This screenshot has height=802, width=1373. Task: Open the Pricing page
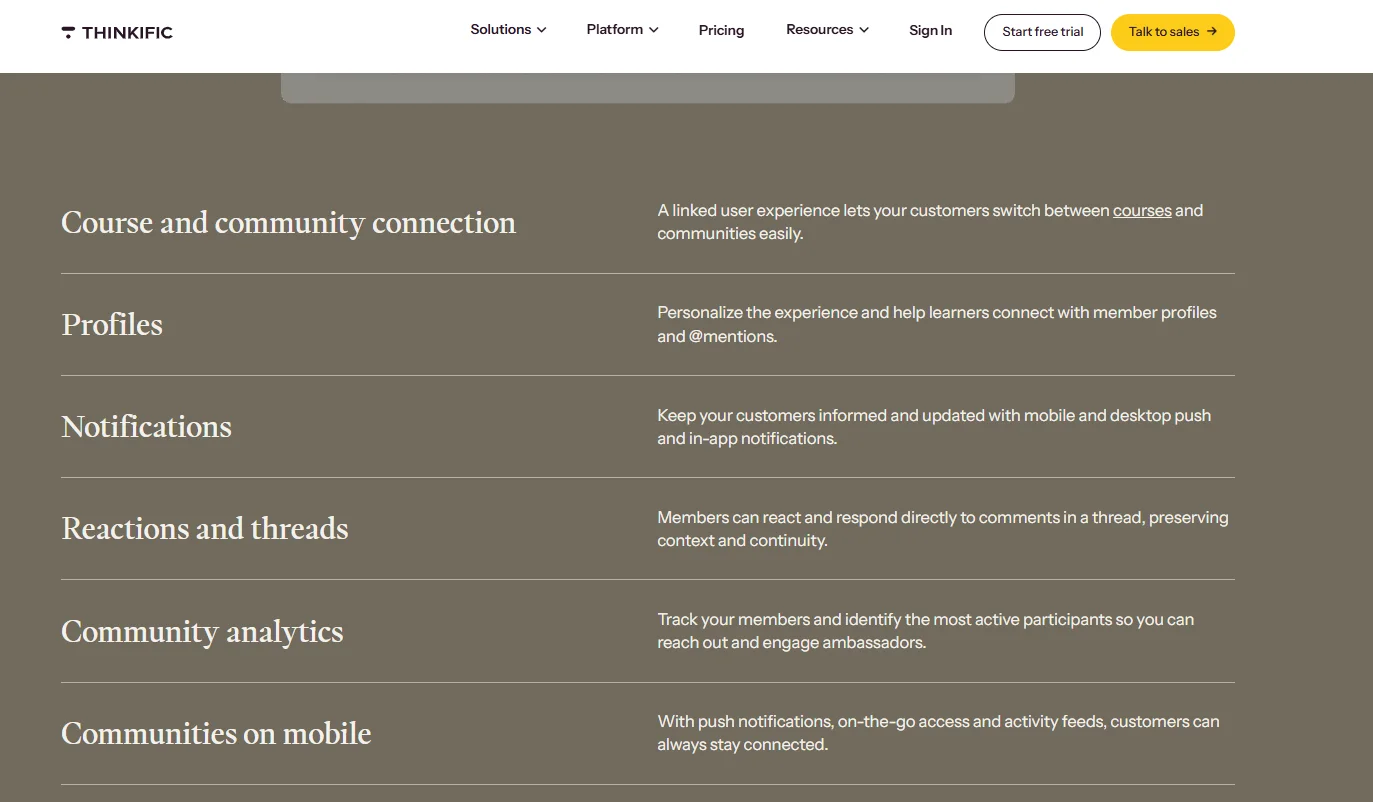coord(721,30)
